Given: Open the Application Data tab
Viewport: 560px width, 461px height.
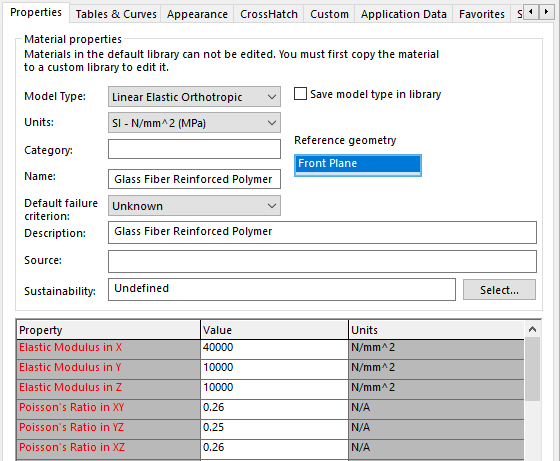Looking at the screenshot, I should (404, 14).
